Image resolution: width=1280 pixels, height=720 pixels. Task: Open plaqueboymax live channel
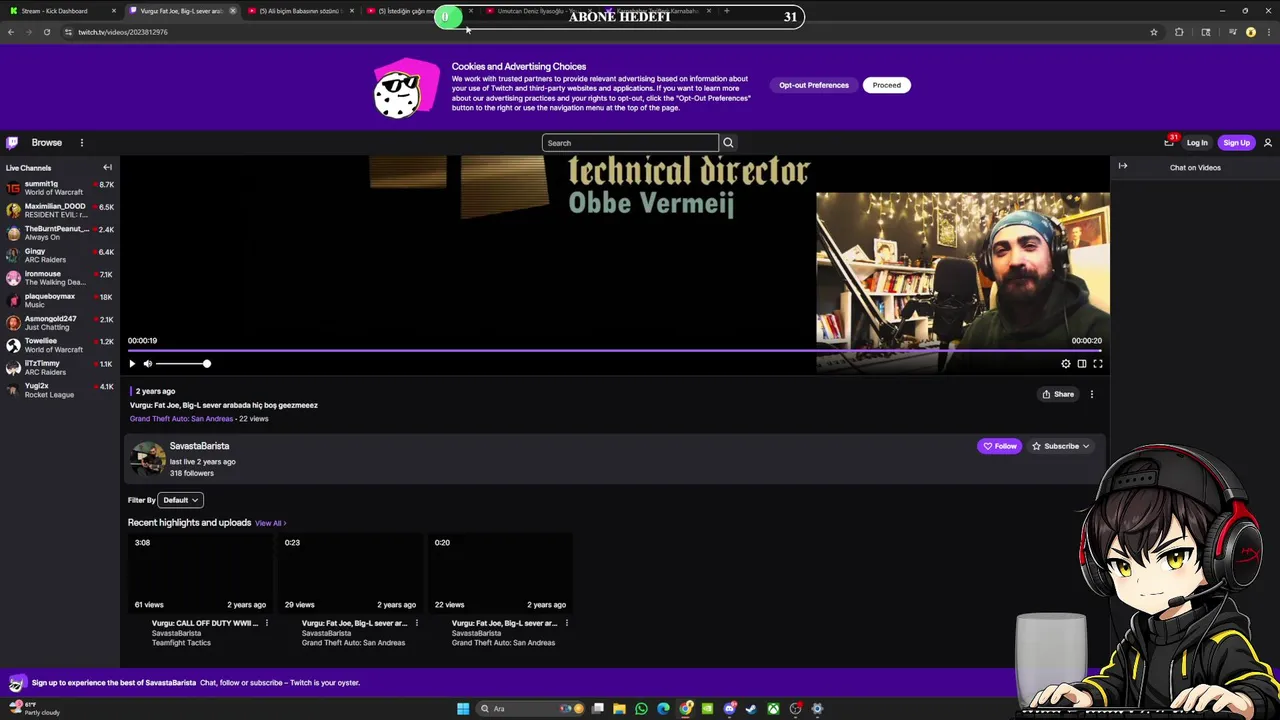pos(60,300)
